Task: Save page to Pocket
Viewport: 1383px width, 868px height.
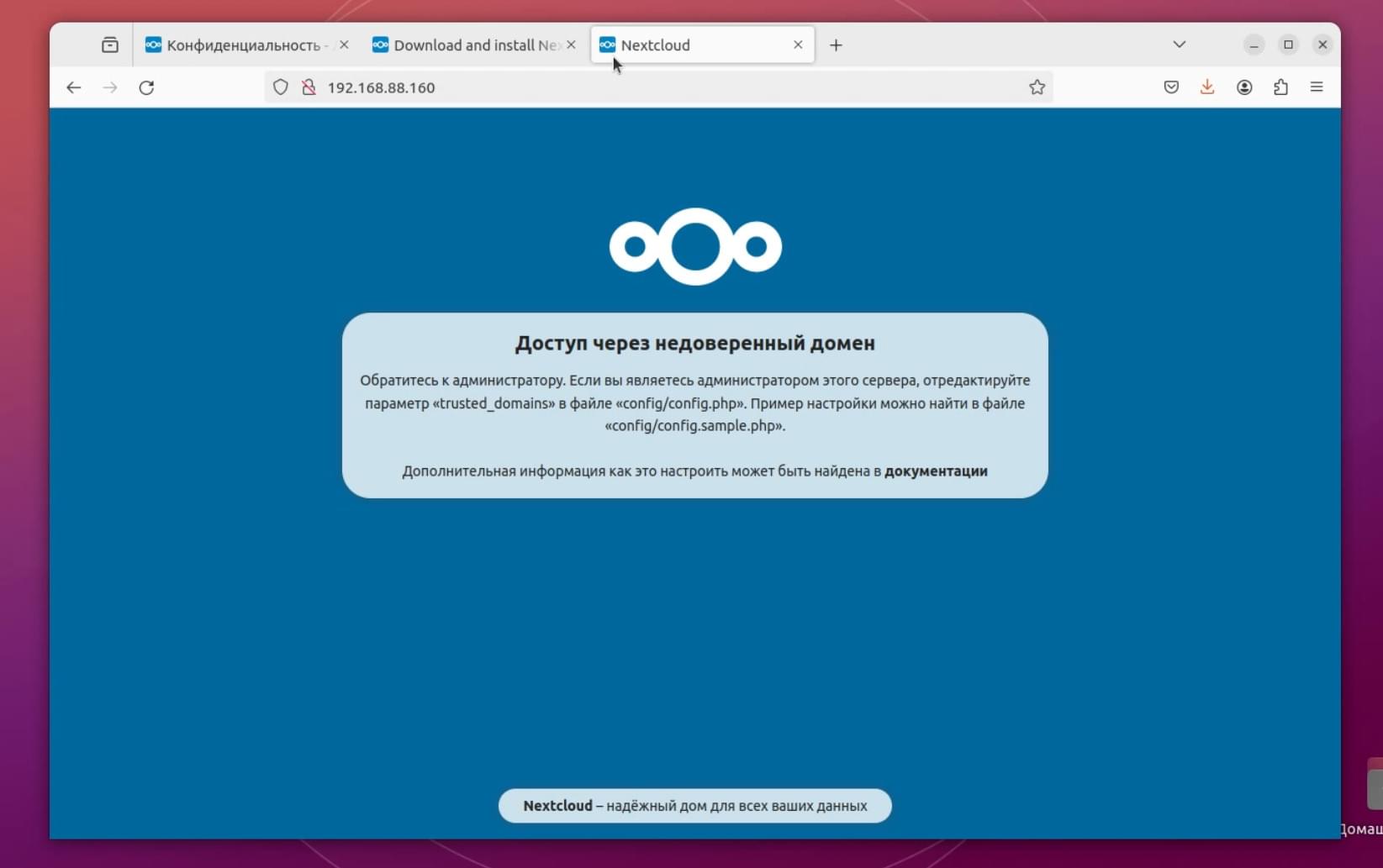Action: [x=1171, y=87]
